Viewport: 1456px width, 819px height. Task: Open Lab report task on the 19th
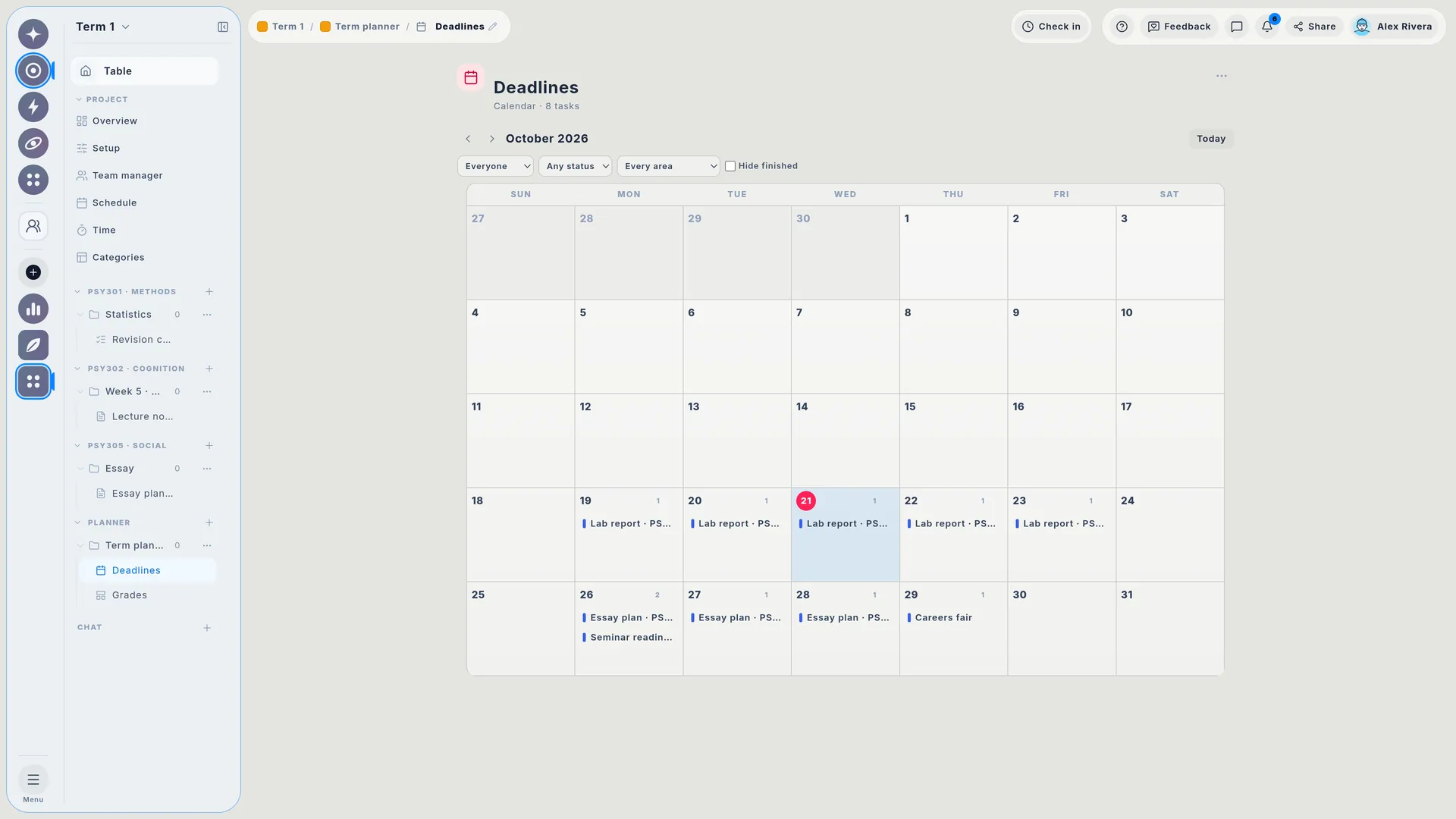629,524
